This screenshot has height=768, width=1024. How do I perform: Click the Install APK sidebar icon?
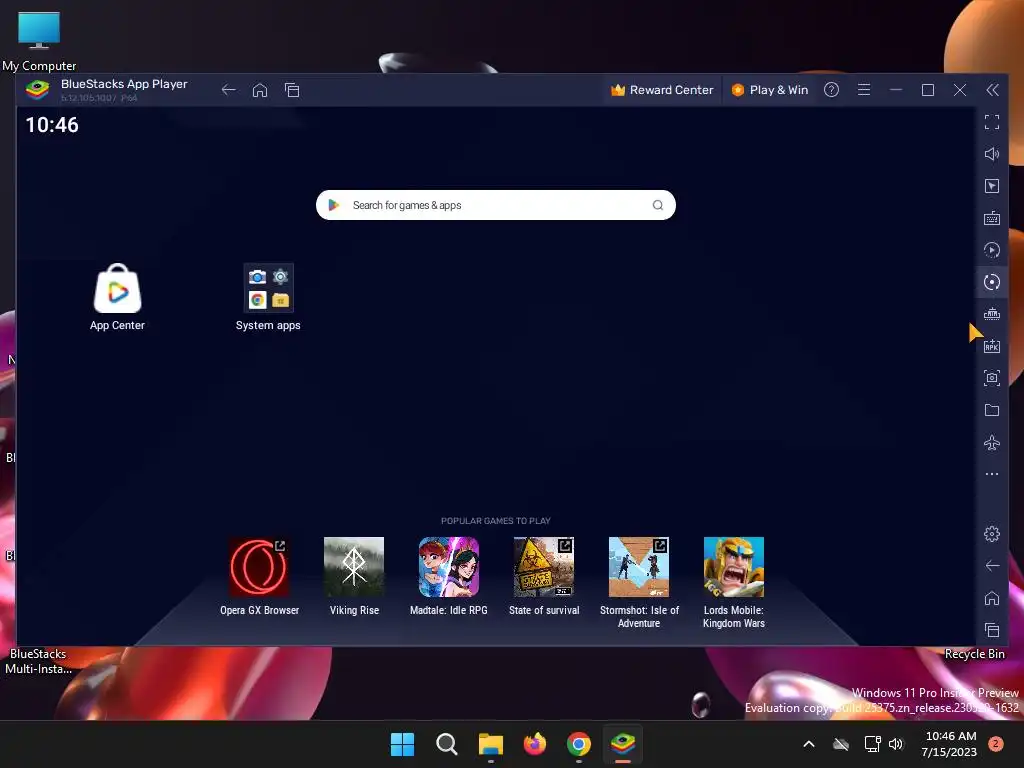(992, 346)
